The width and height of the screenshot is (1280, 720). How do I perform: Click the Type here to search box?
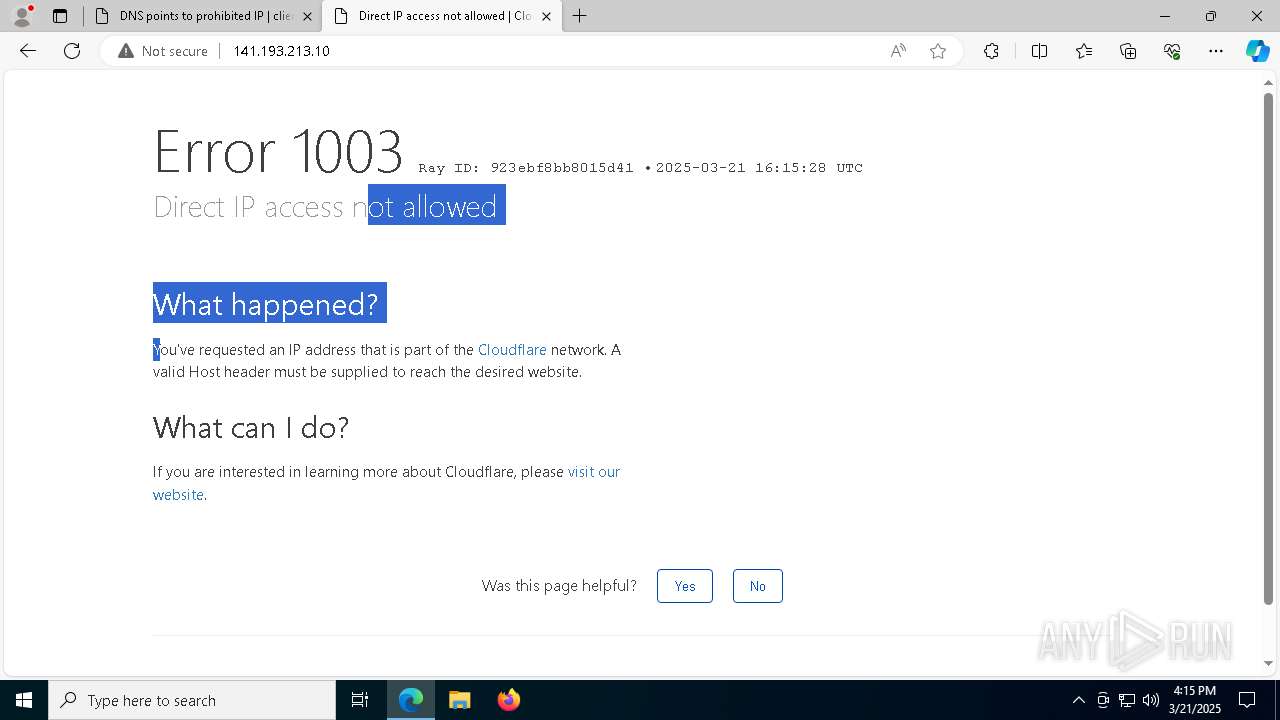click(192, 700)
